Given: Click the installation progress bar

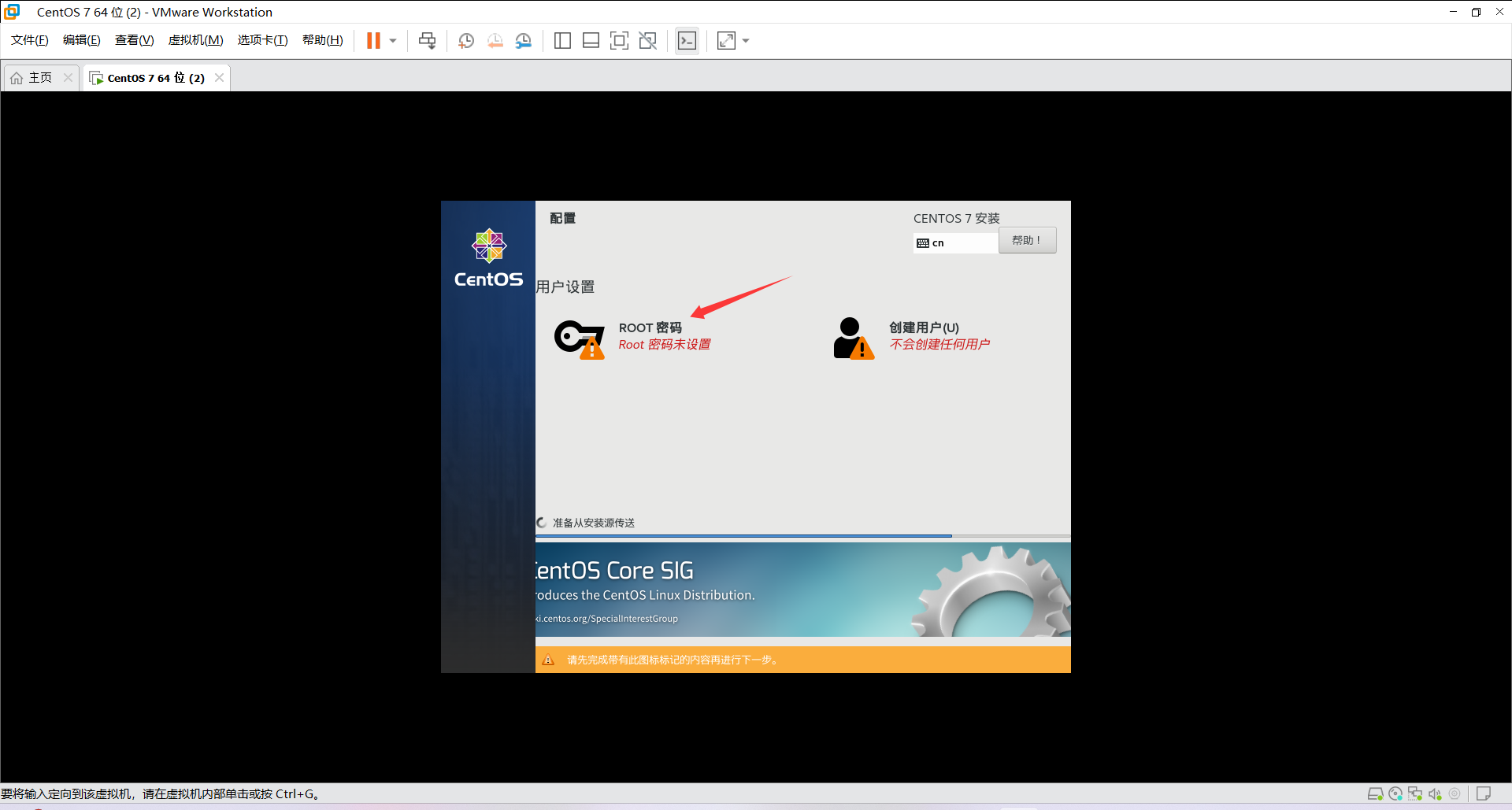Looking at the screenshot, I should (x=802, y=536).
